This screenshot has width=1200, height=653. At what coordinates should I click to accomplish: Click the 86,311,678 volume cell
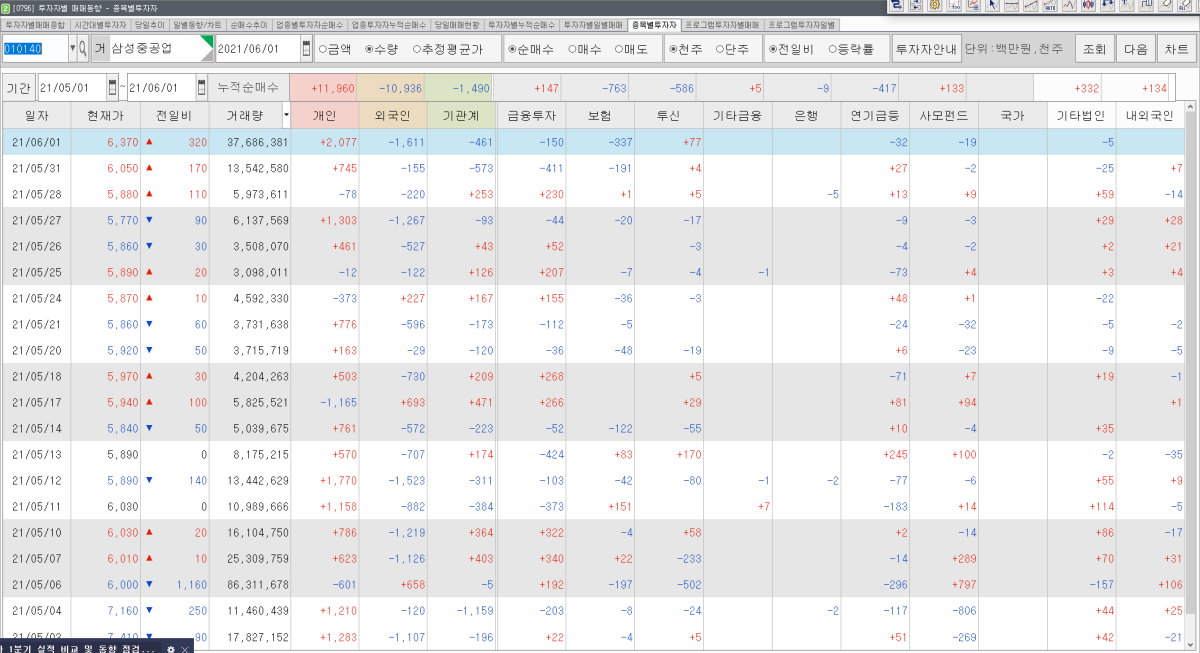(249, 583)
